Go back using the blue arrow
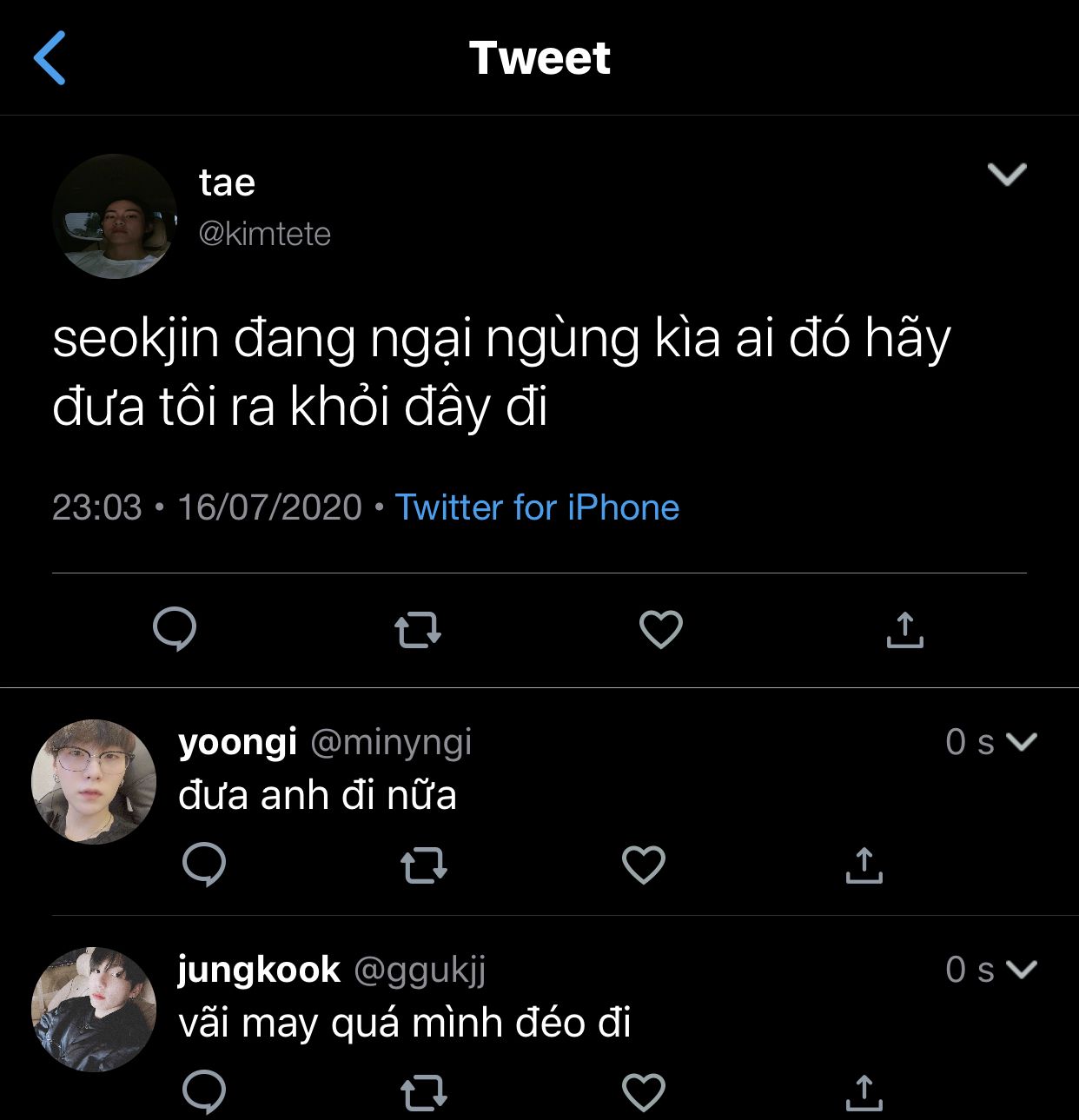 click(50, 58)
